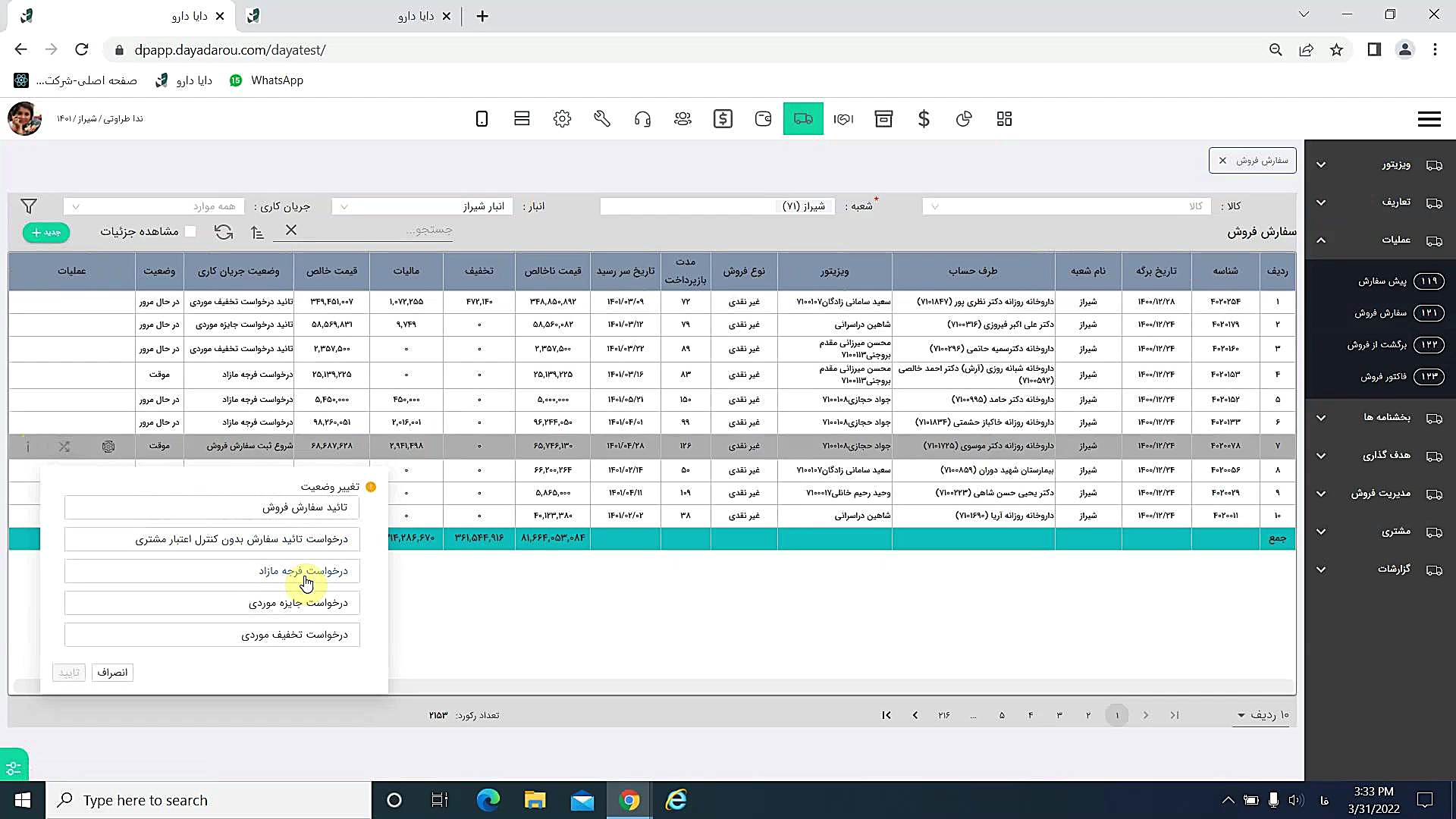
Task: Click the green جدید button
Action: (x=46, y=232)
